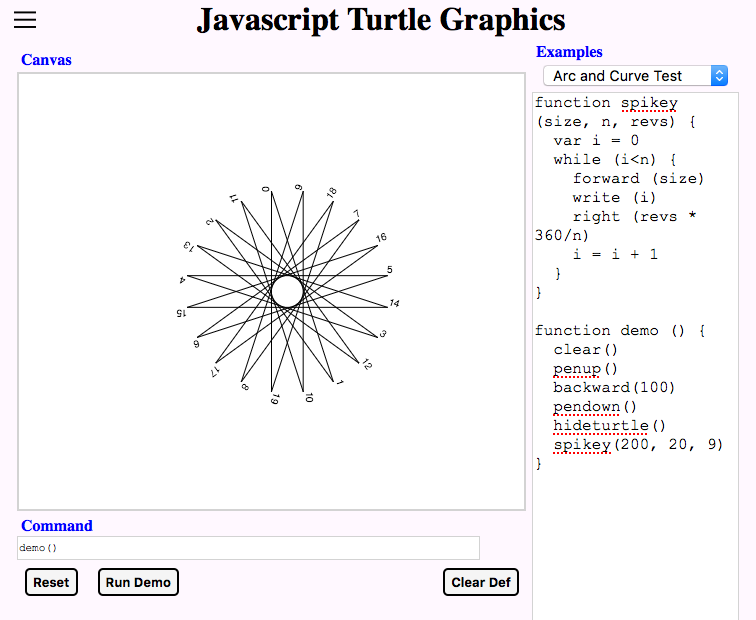Click the Run Demo button
This screenshot has width=756, height=620.
[x=138, y=582]
